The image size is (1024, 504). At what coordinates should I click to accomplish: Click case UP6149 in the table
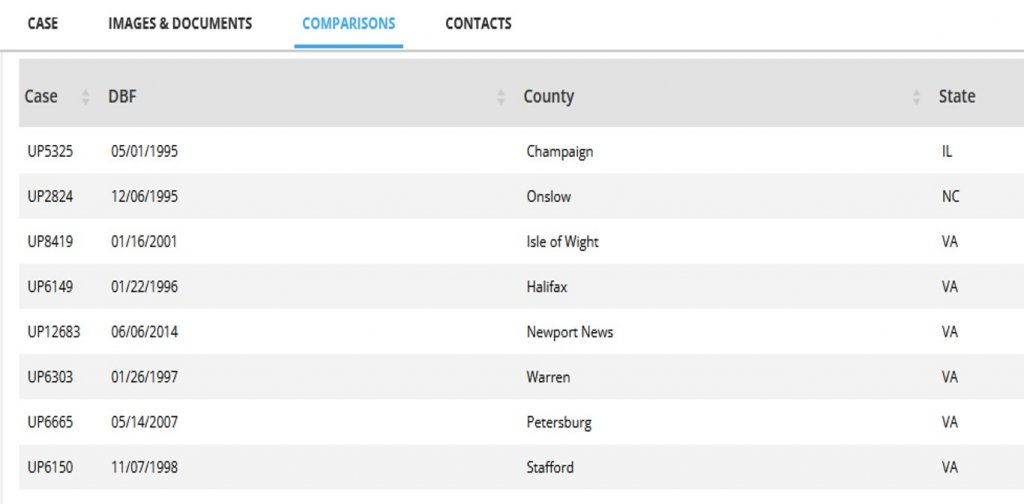pos(50,287)
